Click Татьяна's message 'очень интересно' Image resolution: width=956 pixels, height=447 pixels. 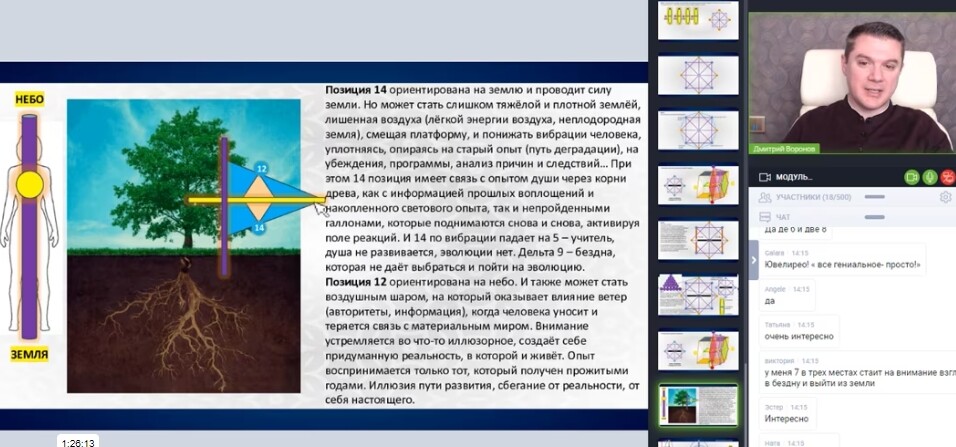798,336
